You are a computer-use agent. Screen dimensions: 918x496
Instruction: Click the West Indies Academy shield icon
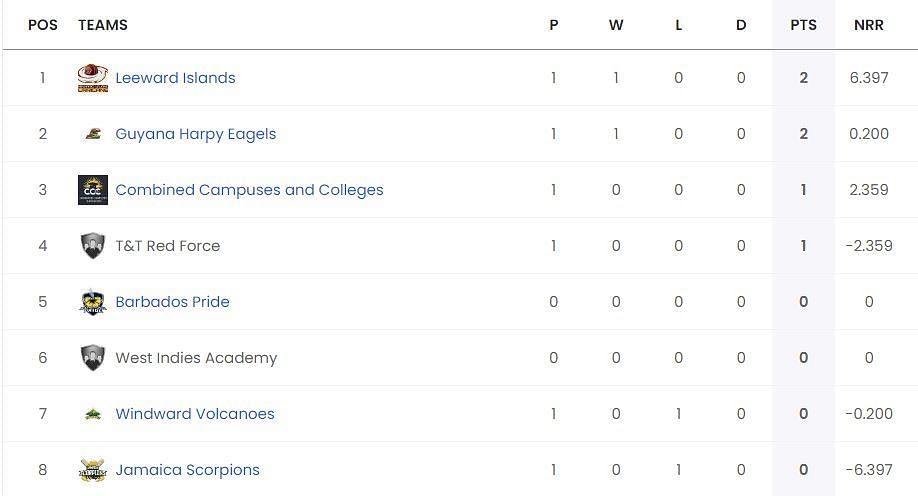[x=93, y=358]
